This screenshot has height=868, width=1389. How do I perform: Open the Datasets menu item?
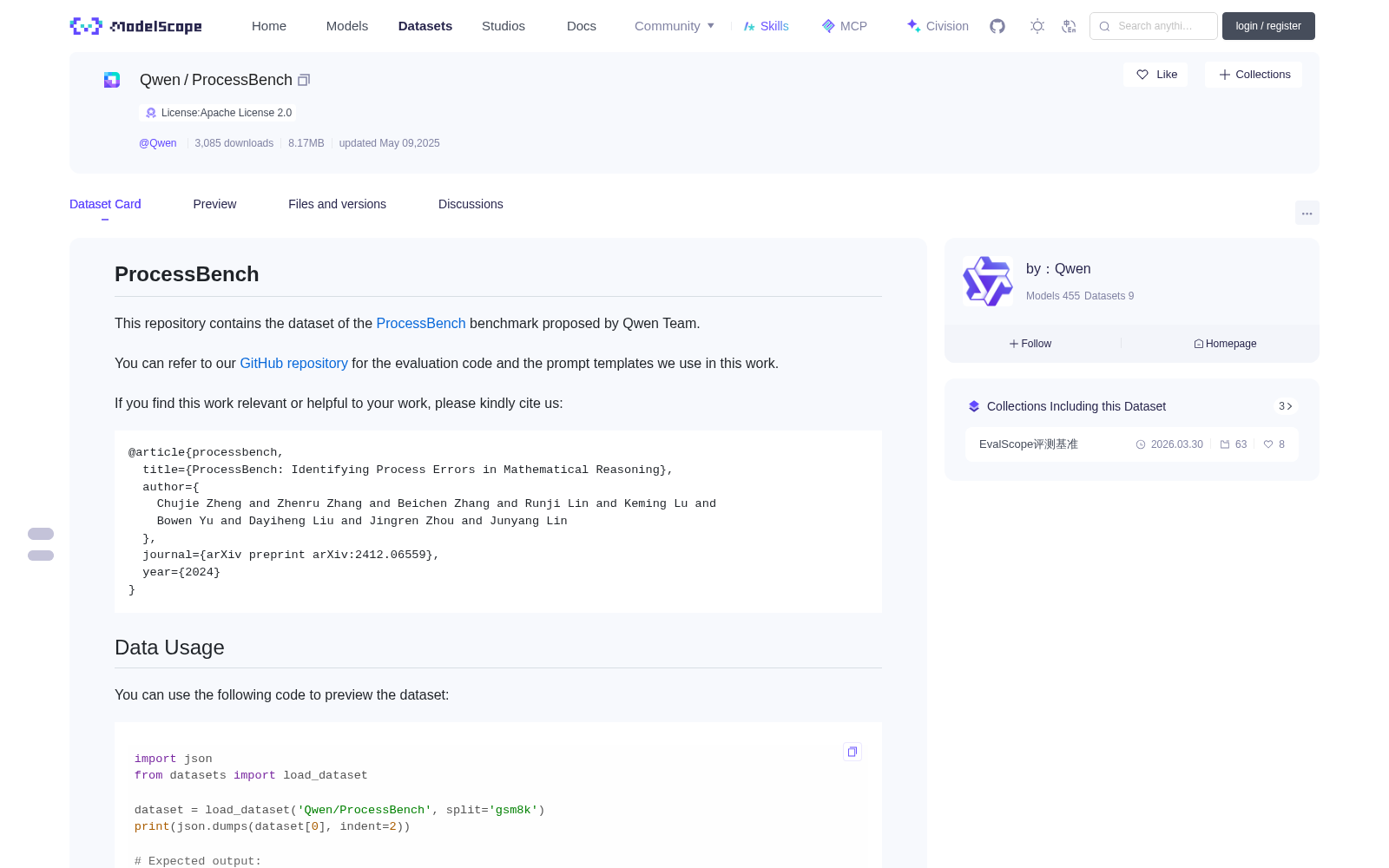tap(425, 26)
